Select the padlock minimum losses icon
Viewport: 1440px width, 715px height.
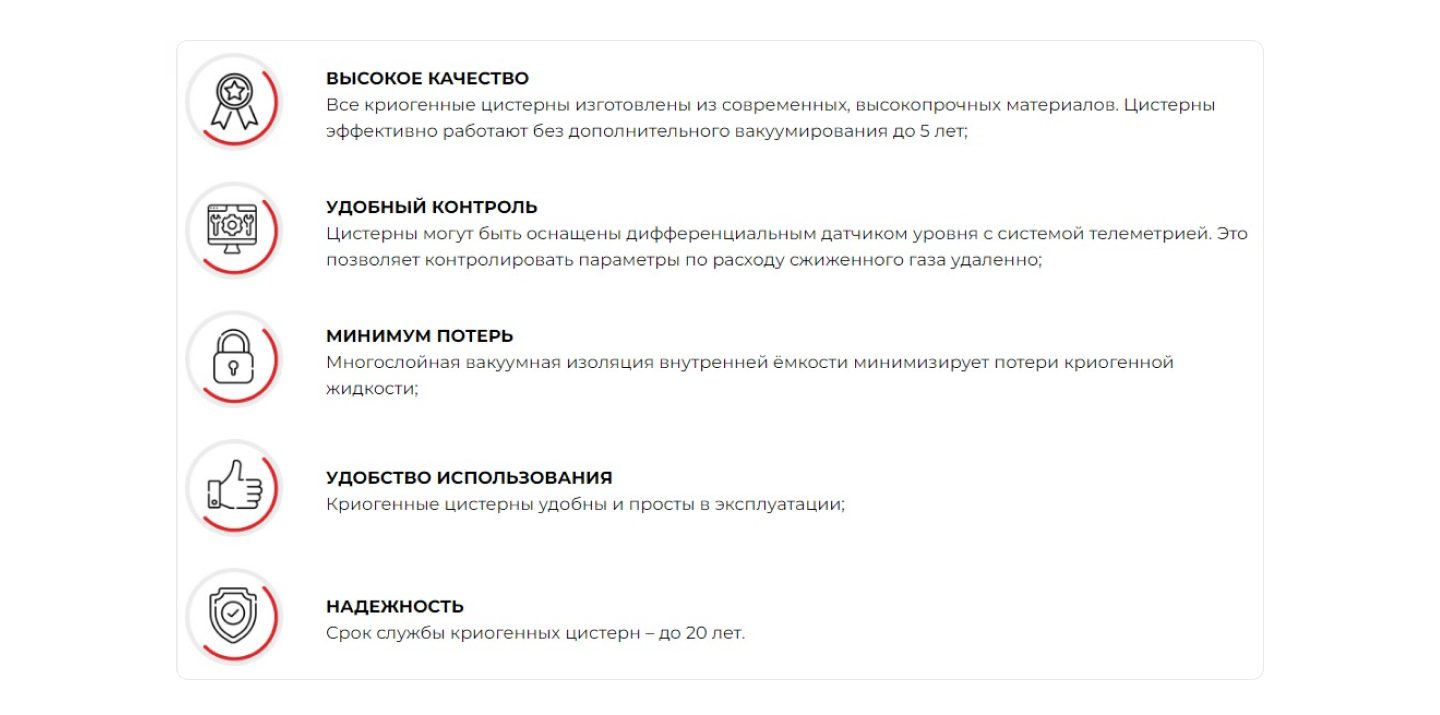[x=234, y=358]
